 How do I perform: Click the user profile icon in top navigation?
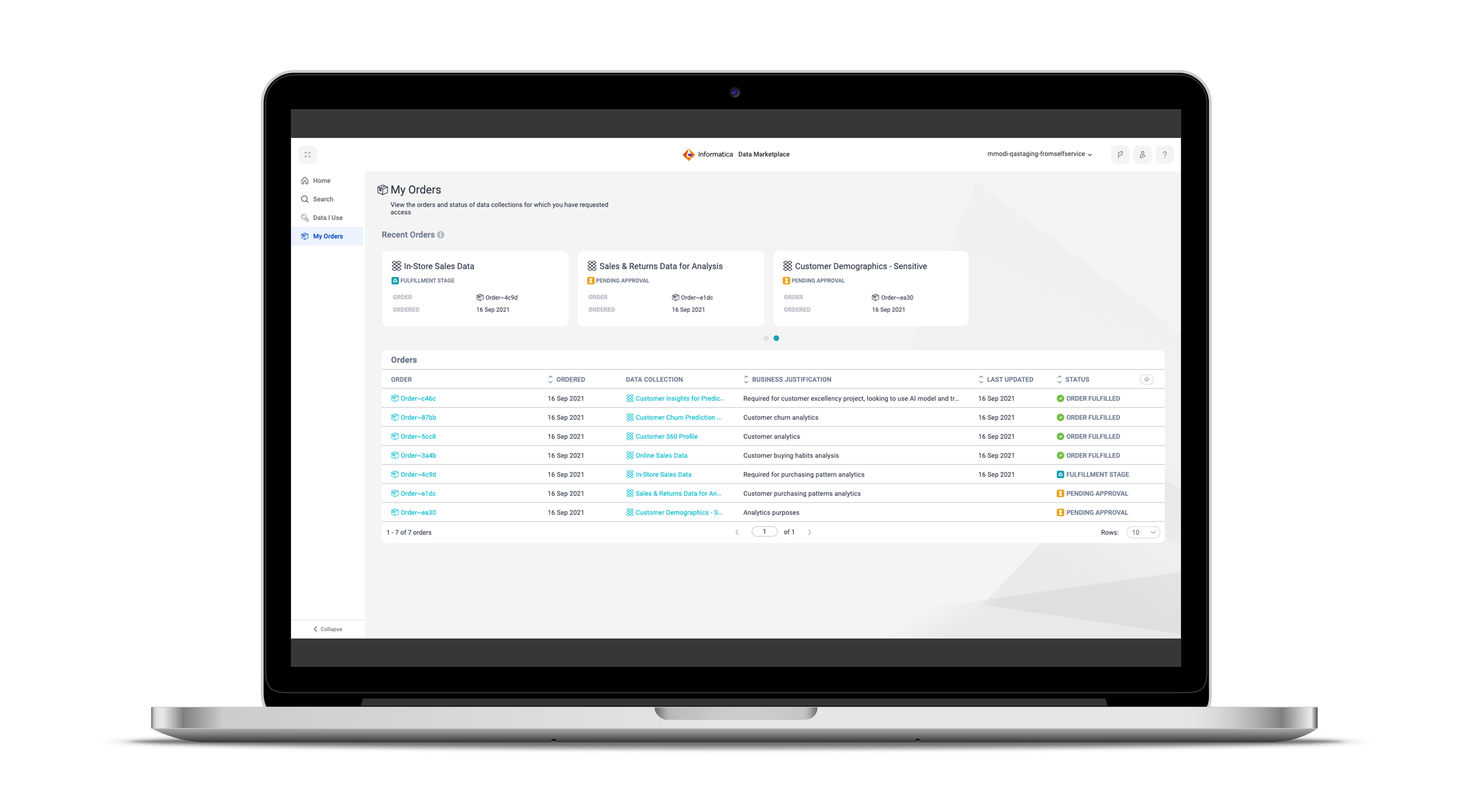click(1141, 154)
